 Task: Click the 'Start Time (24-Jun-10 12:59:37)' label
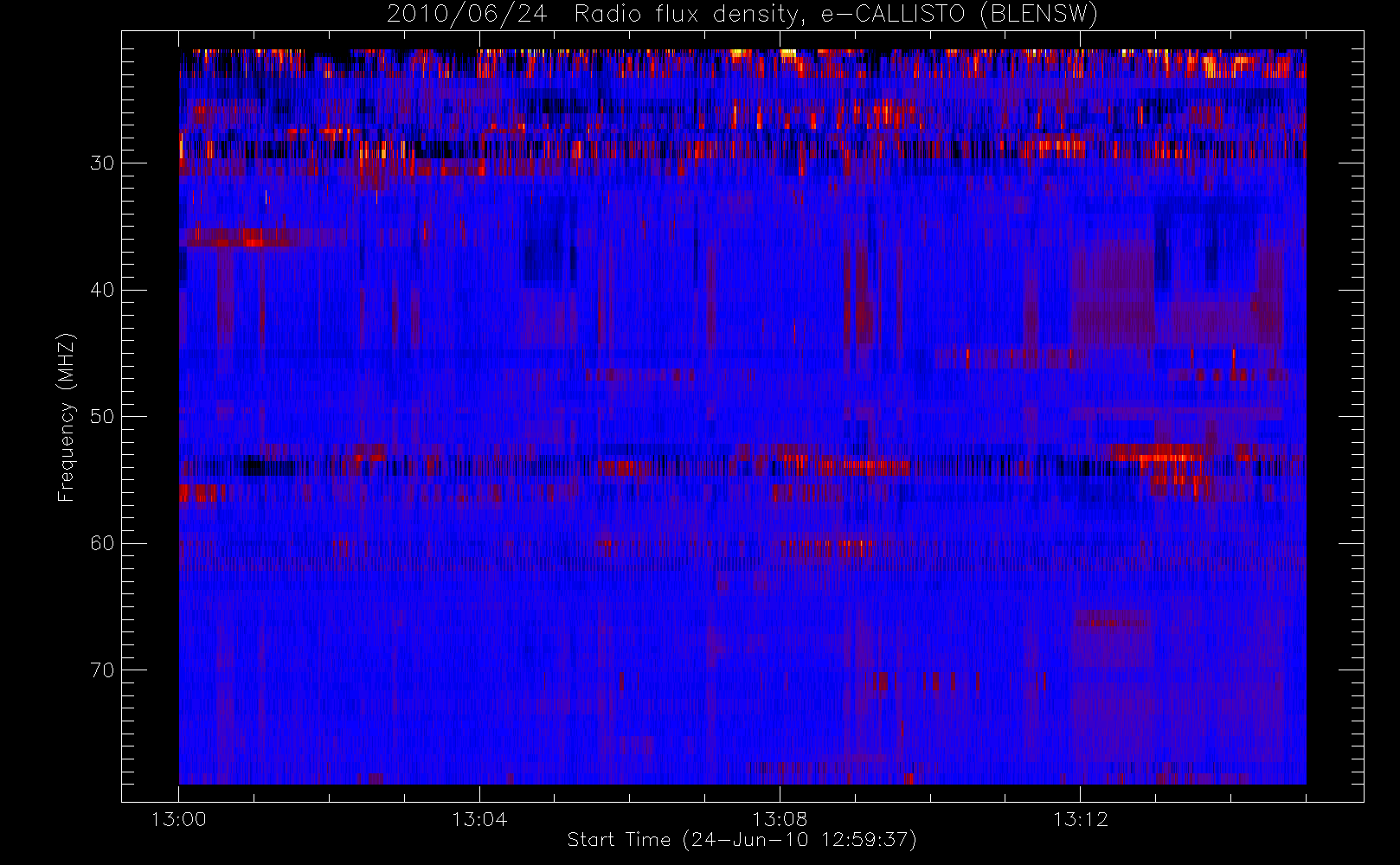click(x=742, y=840)
